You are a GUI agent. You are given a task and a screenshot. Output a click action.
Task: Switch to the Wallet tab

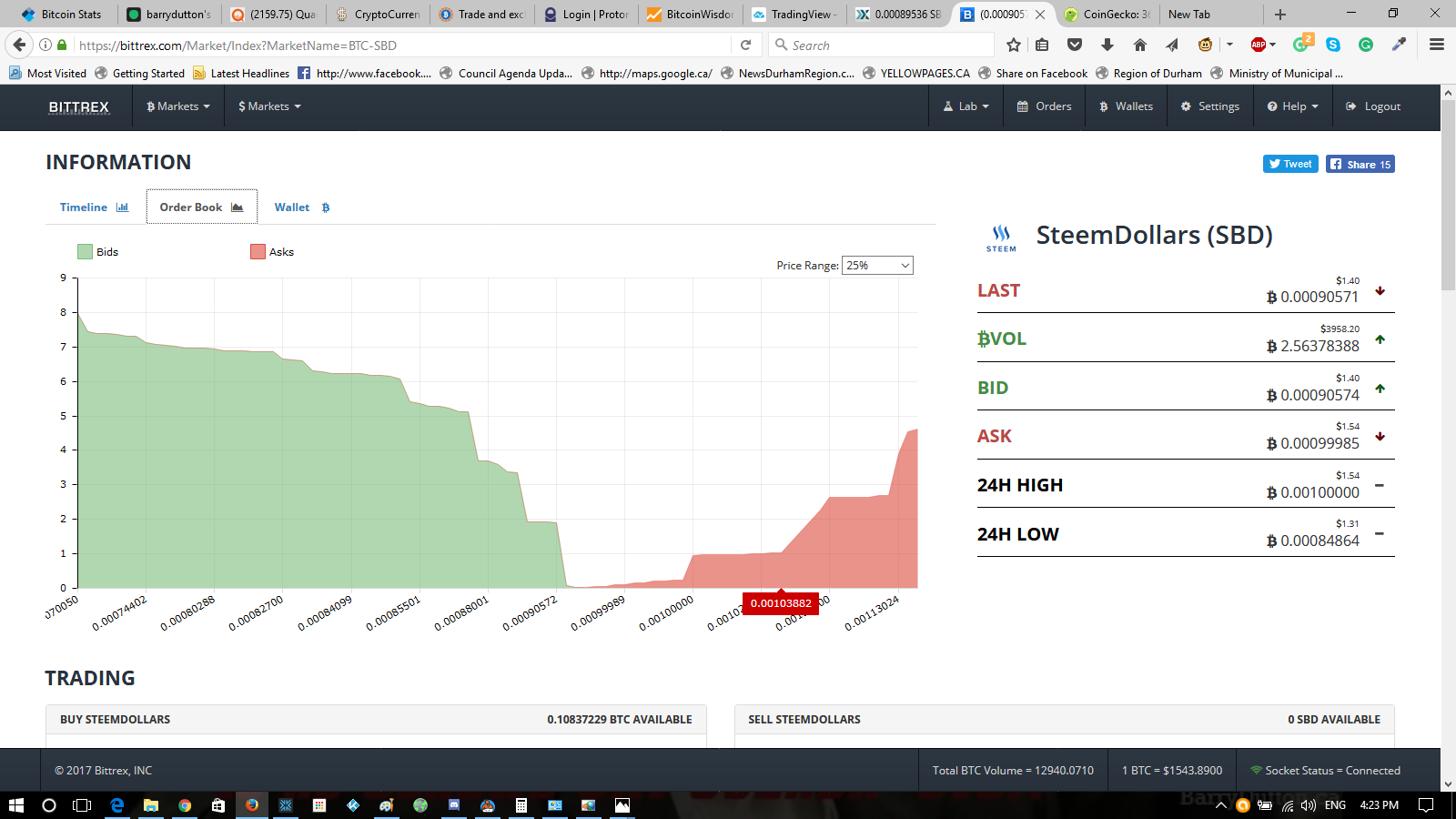point(302,207)
